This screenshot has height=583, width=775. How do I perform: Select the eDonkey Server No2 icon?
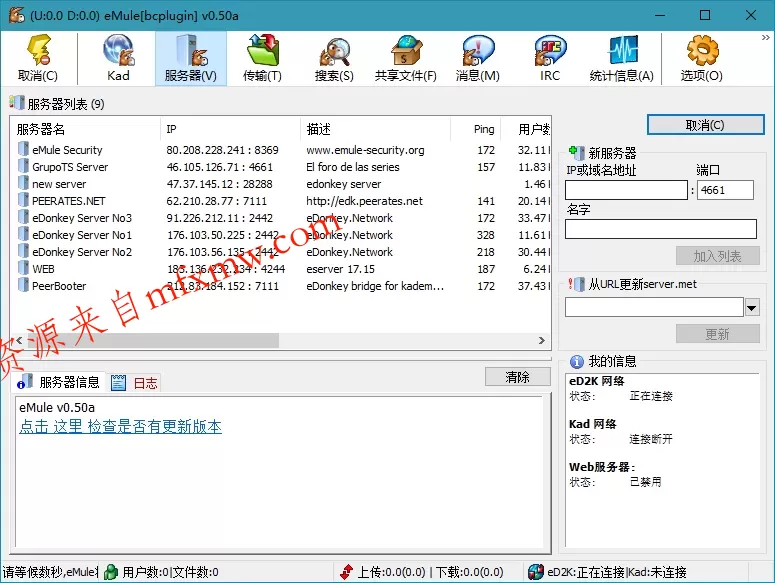pos(23,251)
